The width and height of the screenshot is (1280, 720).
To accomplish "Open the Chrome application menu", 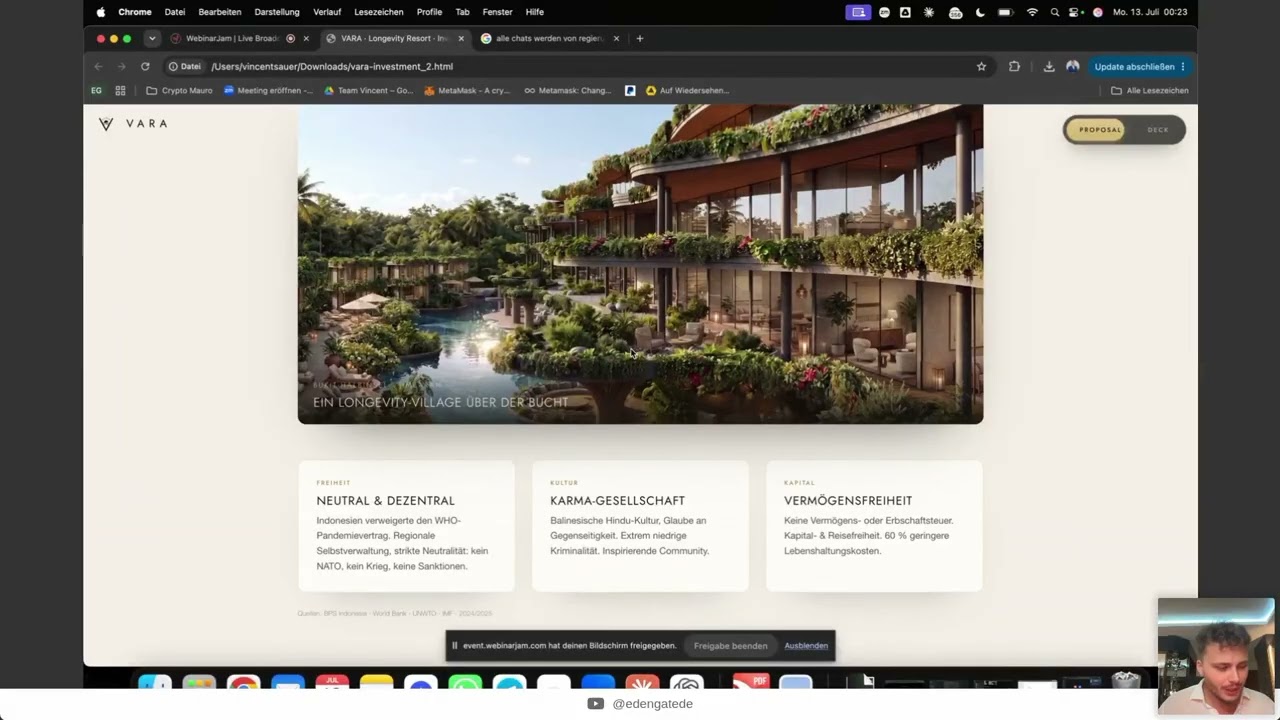I will click(135, 12).
